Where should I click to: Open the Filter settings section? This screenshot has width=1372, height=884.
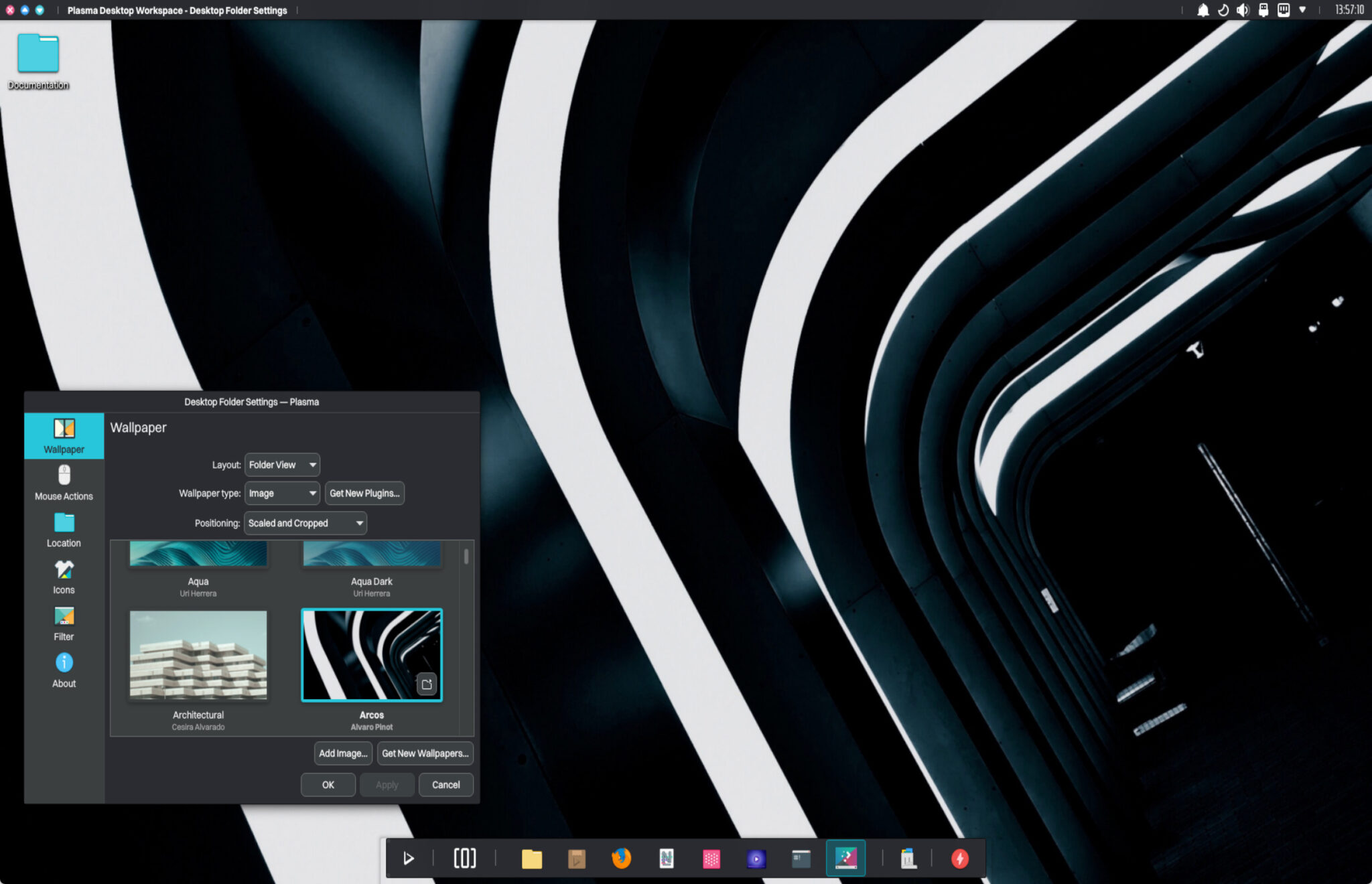click(x=64, y=623)
